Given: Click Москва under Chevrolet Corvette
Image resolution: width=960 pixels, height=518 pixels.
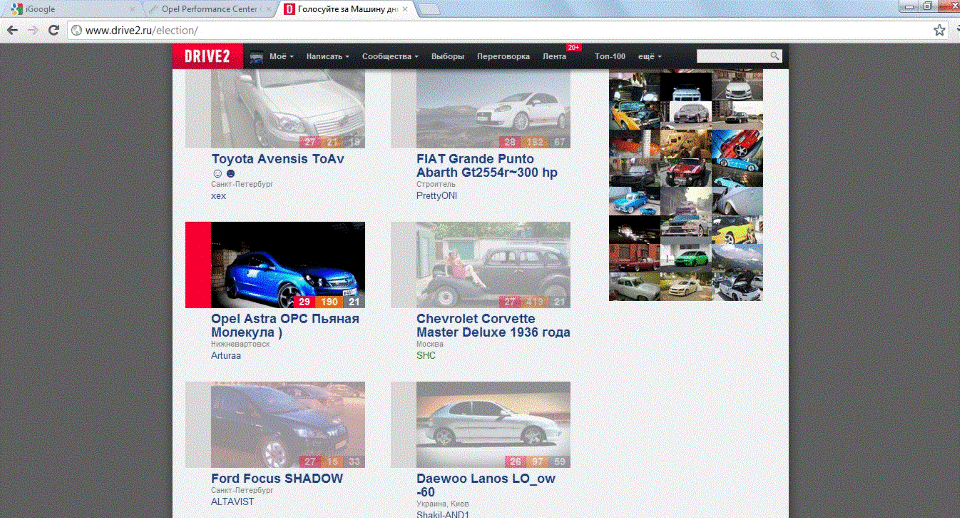Looking at the screenshot, I should pos(430,344).
